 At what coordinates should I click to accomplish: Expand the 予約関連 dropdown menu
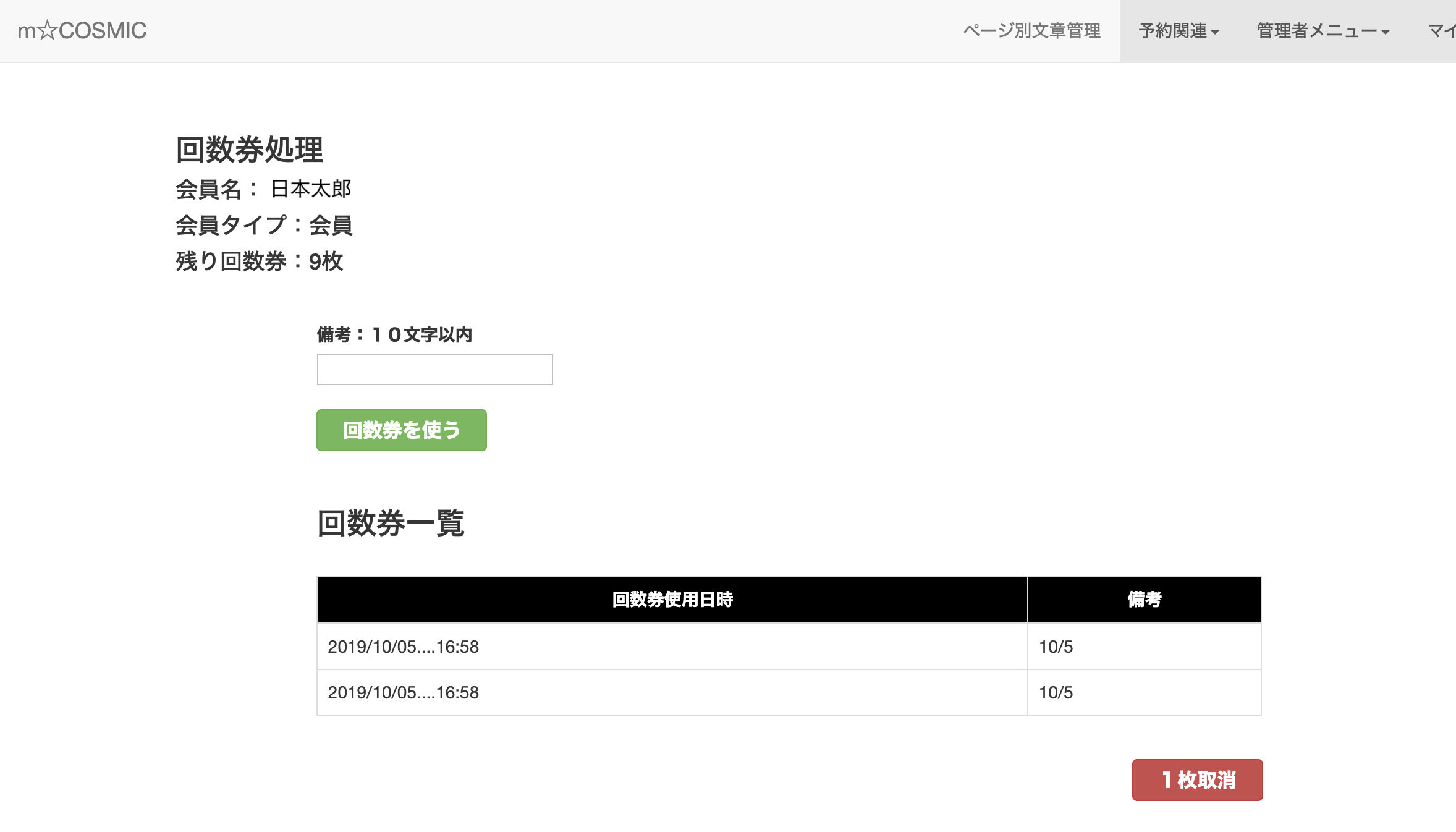1173,30
